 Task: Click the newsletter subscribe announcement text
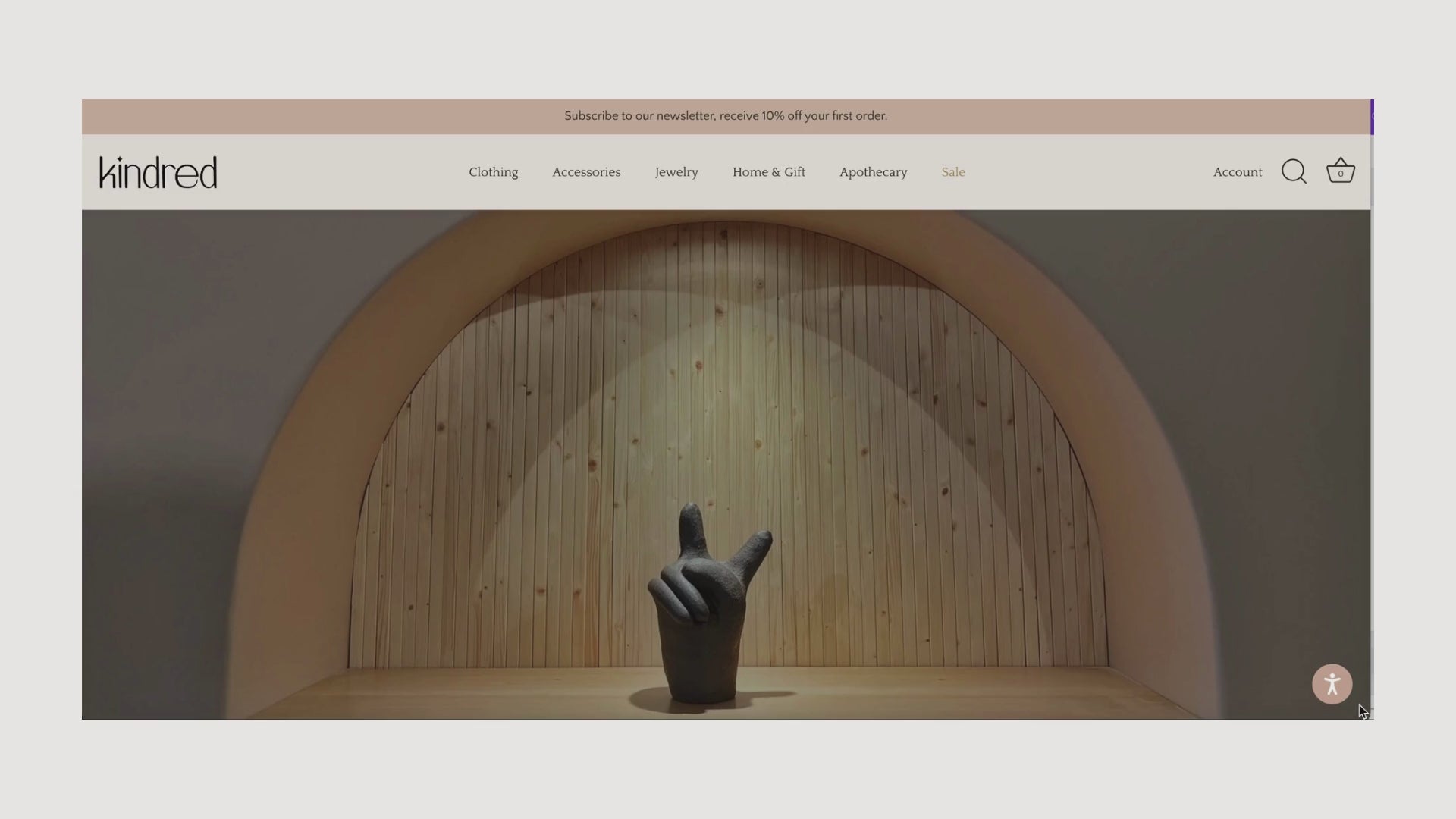(725, 116)
